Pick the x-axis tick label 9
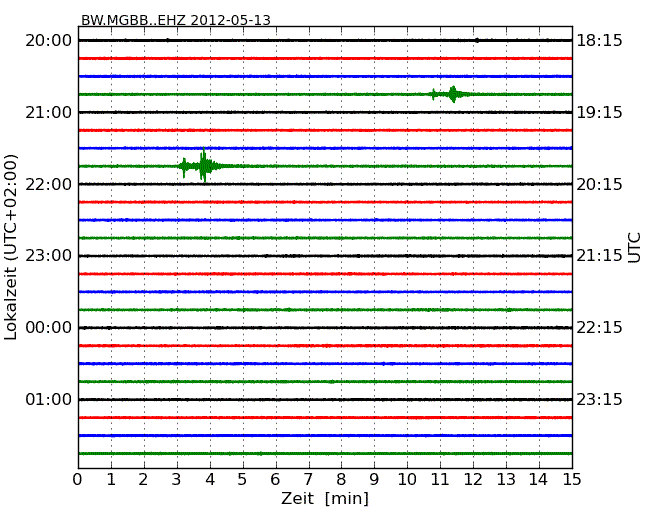This screenshot has width=650, height=520. pyautogui.click(x=374, y=479)
